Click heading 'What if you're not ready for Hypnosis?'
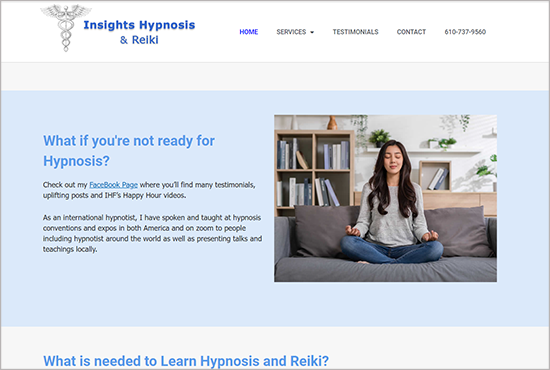This screenshot has height=370, width=550. point(129,151)
